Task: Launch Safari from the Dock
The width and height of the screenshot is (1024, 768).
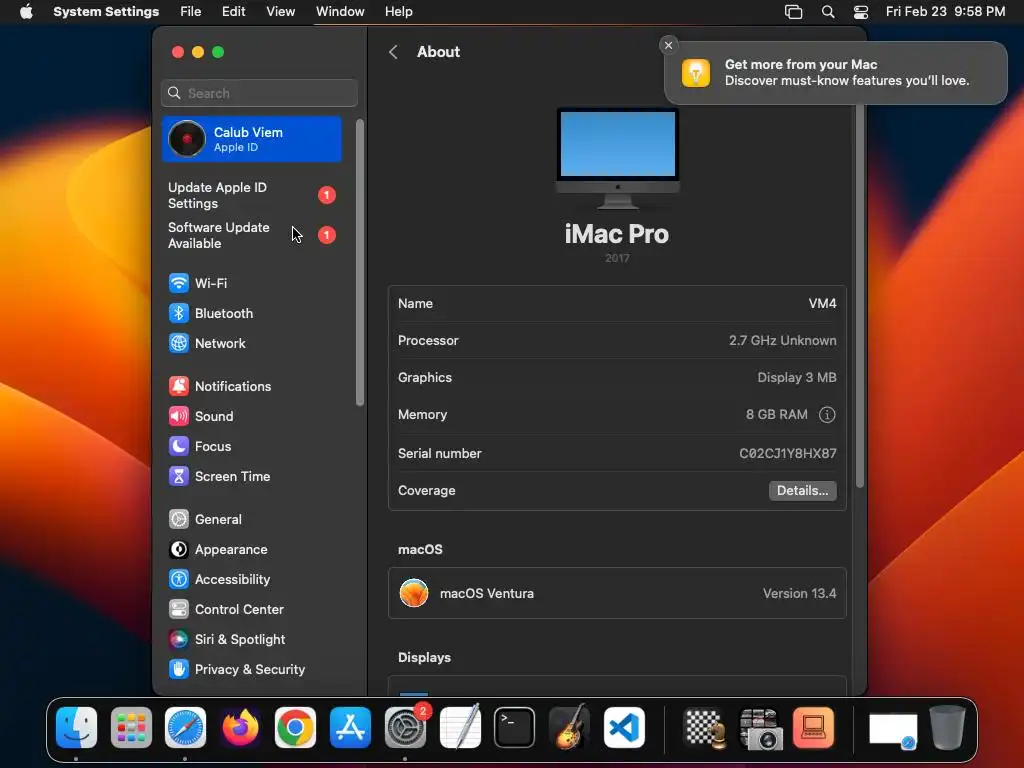Action: tap(185, 727)
